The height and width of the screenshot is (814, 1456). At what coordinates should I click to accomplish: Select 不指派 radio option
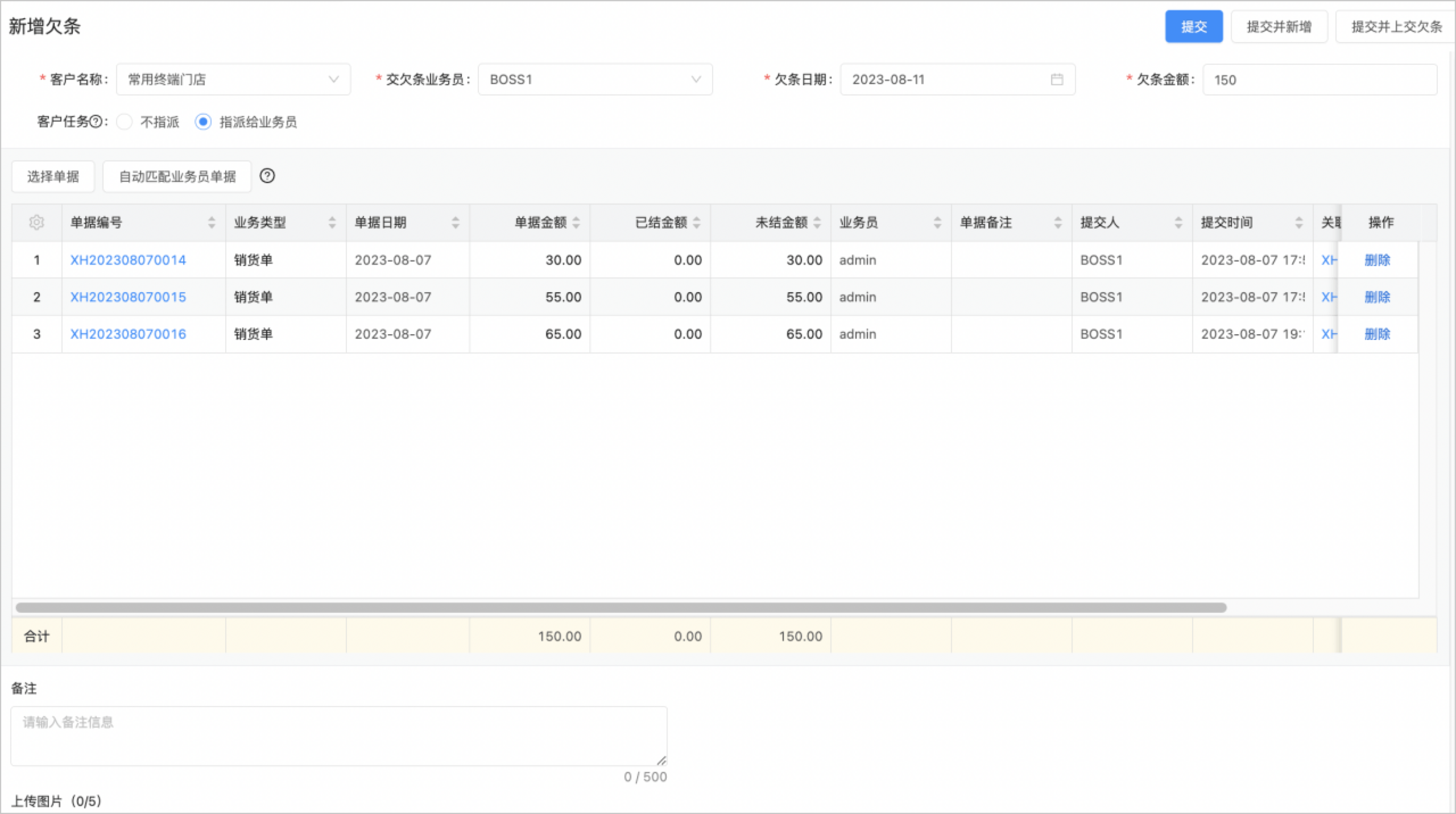125,122
